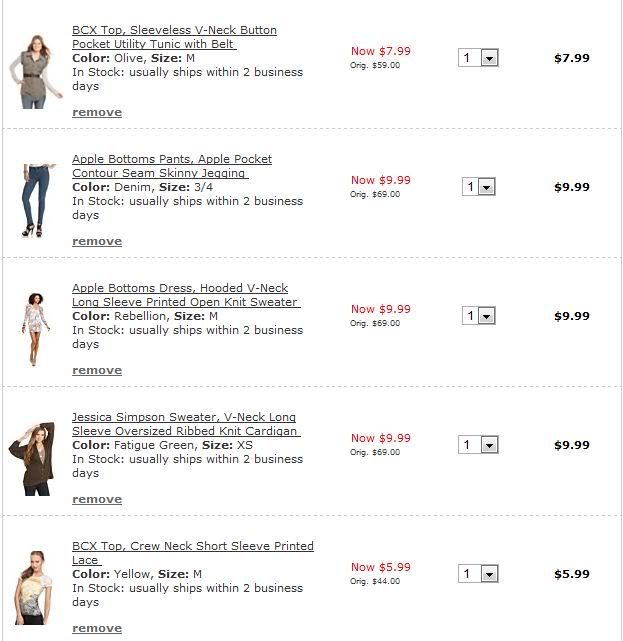
Task: Remove the BCX Utility Tunic from cart
Action: [97, 112]
